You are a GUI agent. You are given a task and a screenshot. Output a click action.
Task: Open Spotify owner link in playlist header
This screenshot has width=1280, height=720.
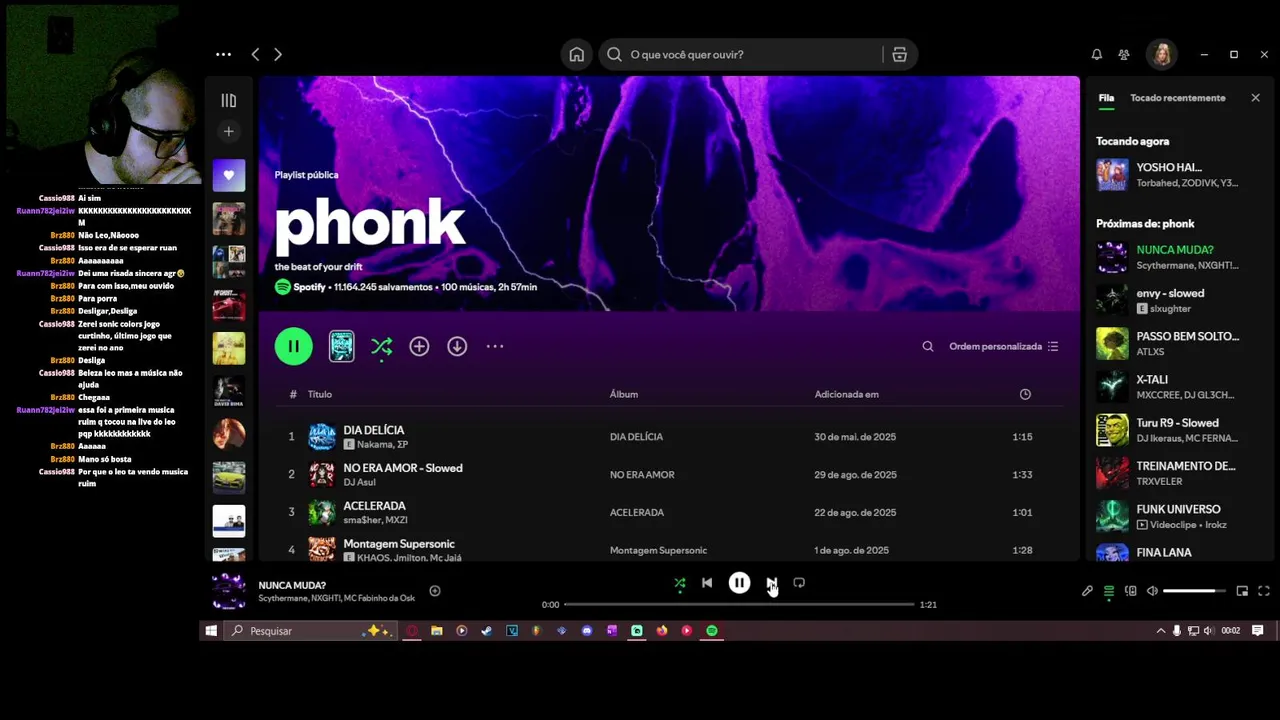pyautogui.click(x=309, y=287)
